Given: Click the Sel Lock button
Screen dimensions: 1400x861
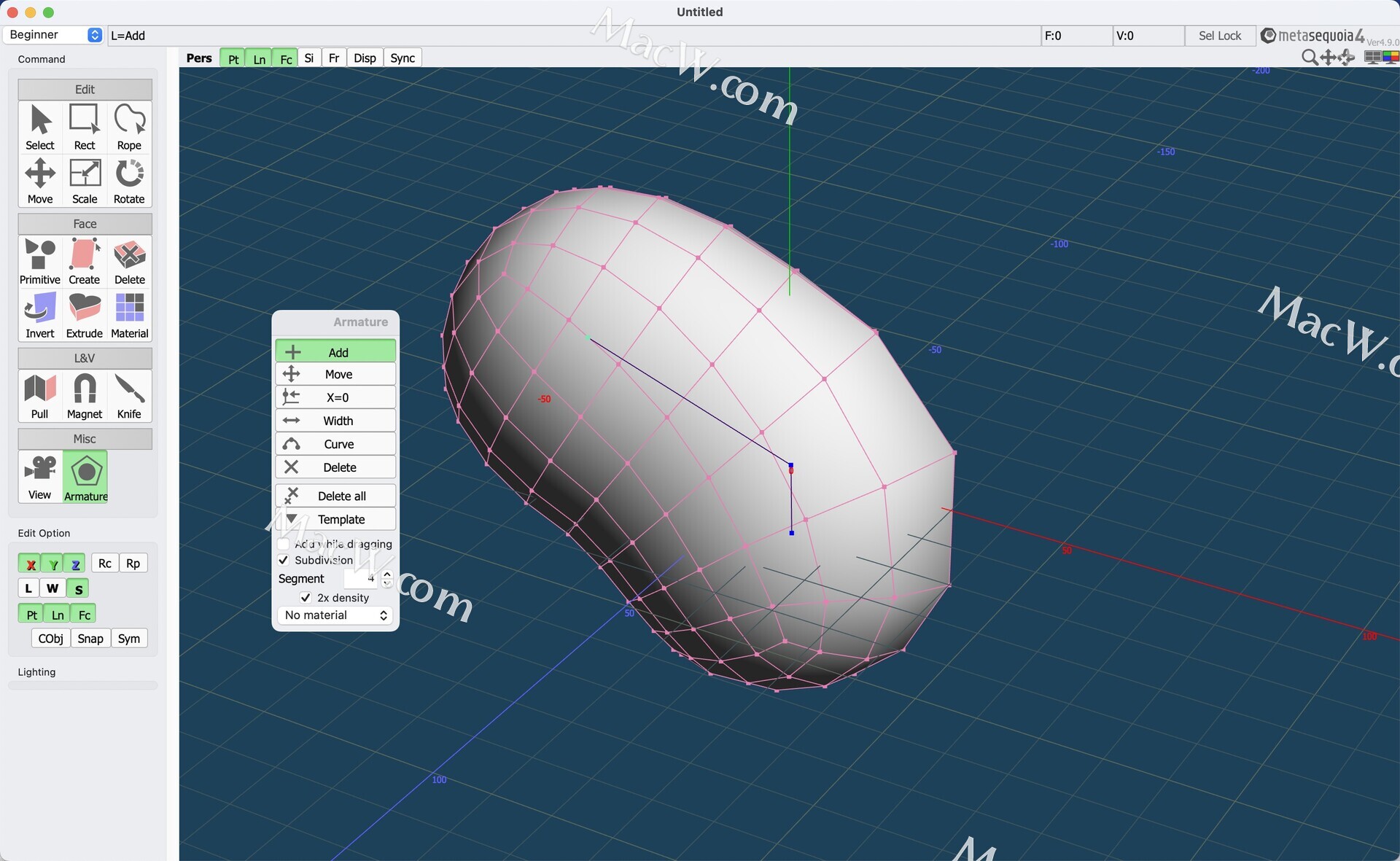Looking at the screenshot, I should pyautogui.click(x=1219, y=36).
